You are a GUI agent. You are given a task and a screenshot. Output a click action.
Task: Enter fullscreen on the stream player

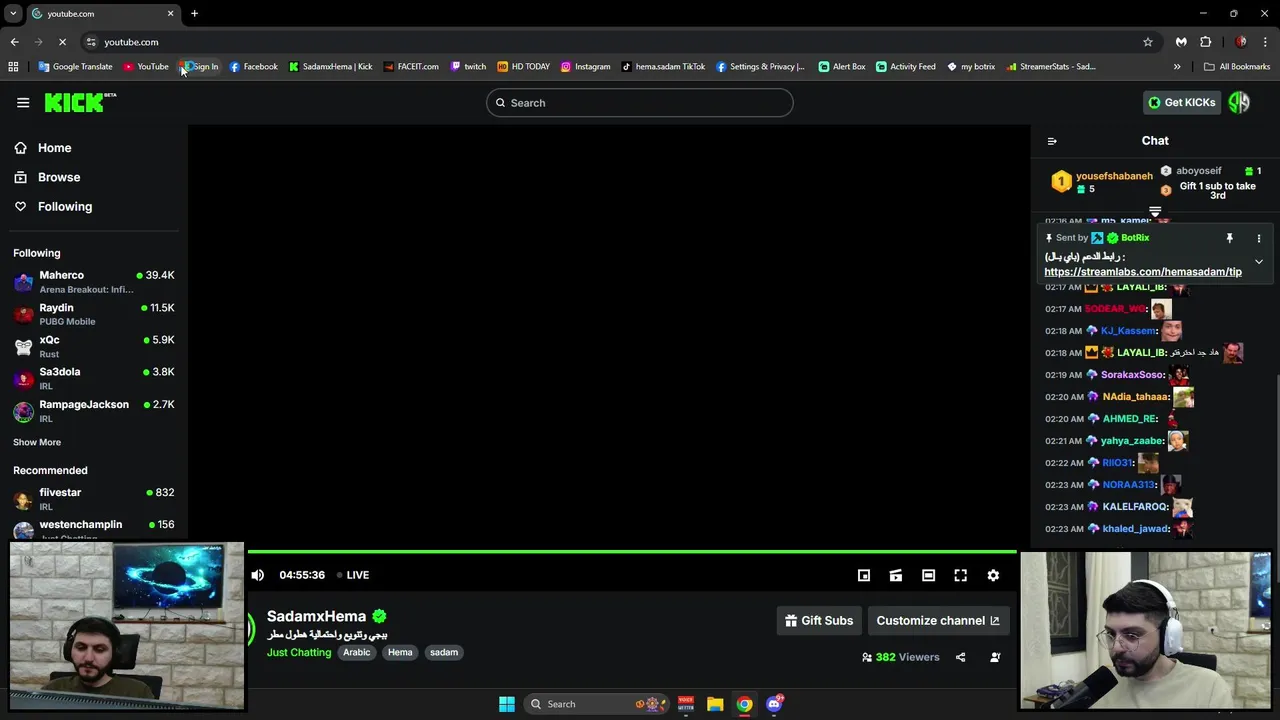961,575
